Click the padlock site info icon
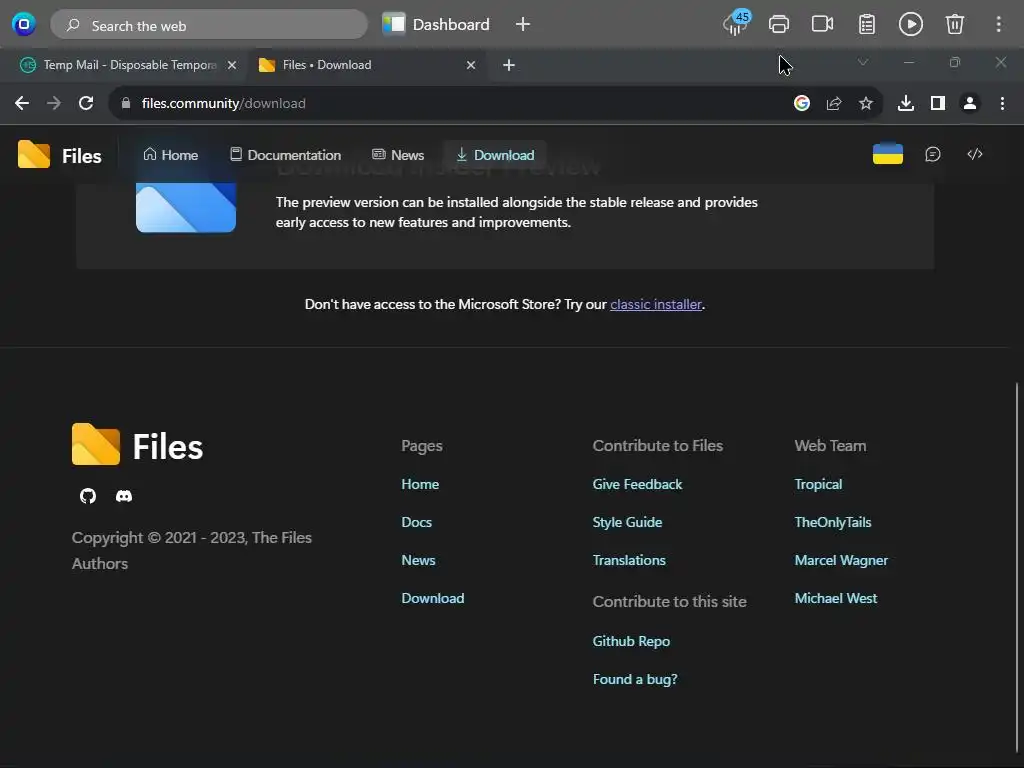 pyautogui.click(x=126, y=103)
